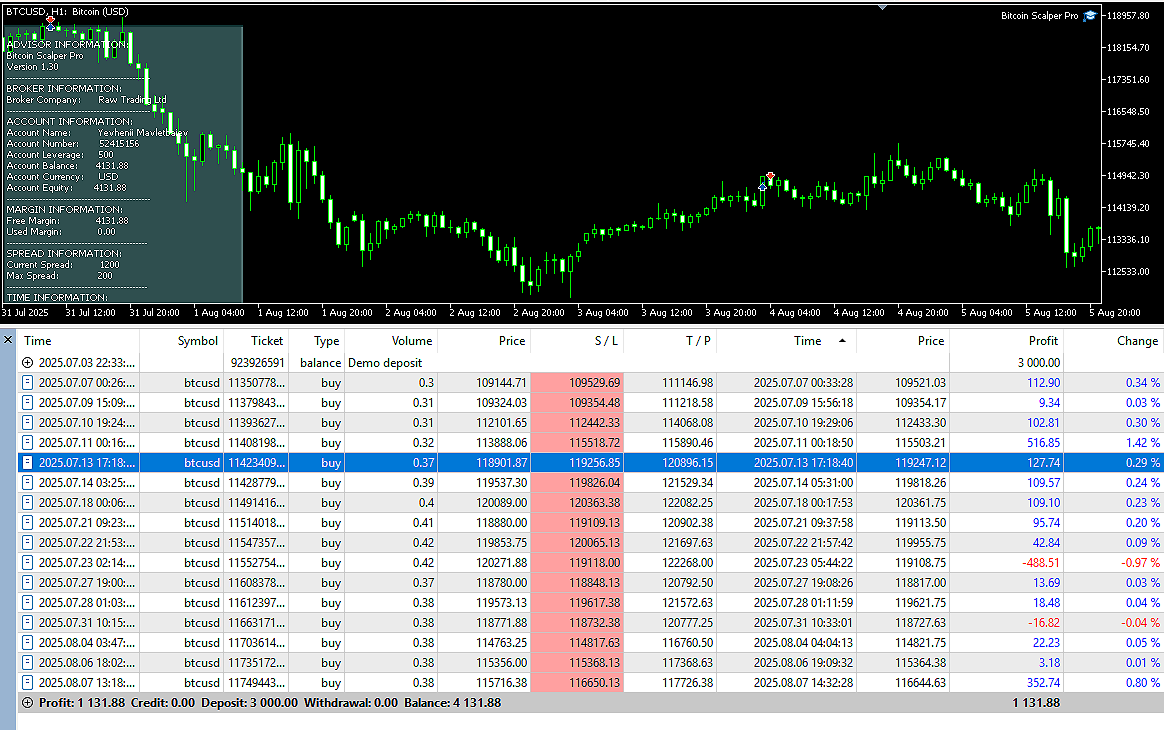Click the 3 000.00 deposit profit value
The width and height of the screenshot is (1164, 730).
pyautogui.click(x=1039, y=363)
